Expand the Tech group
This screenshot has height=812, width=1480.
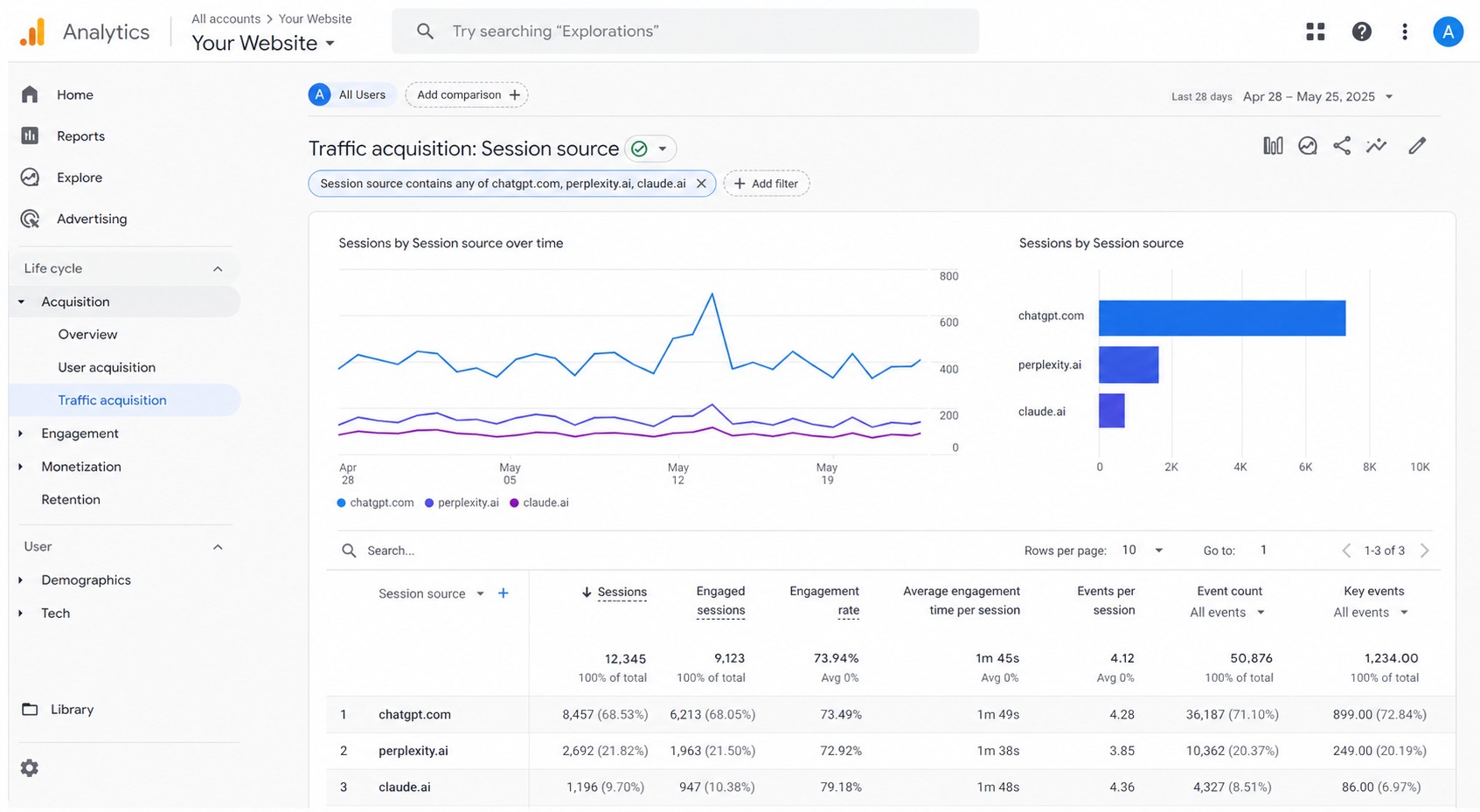pos(21,614)
